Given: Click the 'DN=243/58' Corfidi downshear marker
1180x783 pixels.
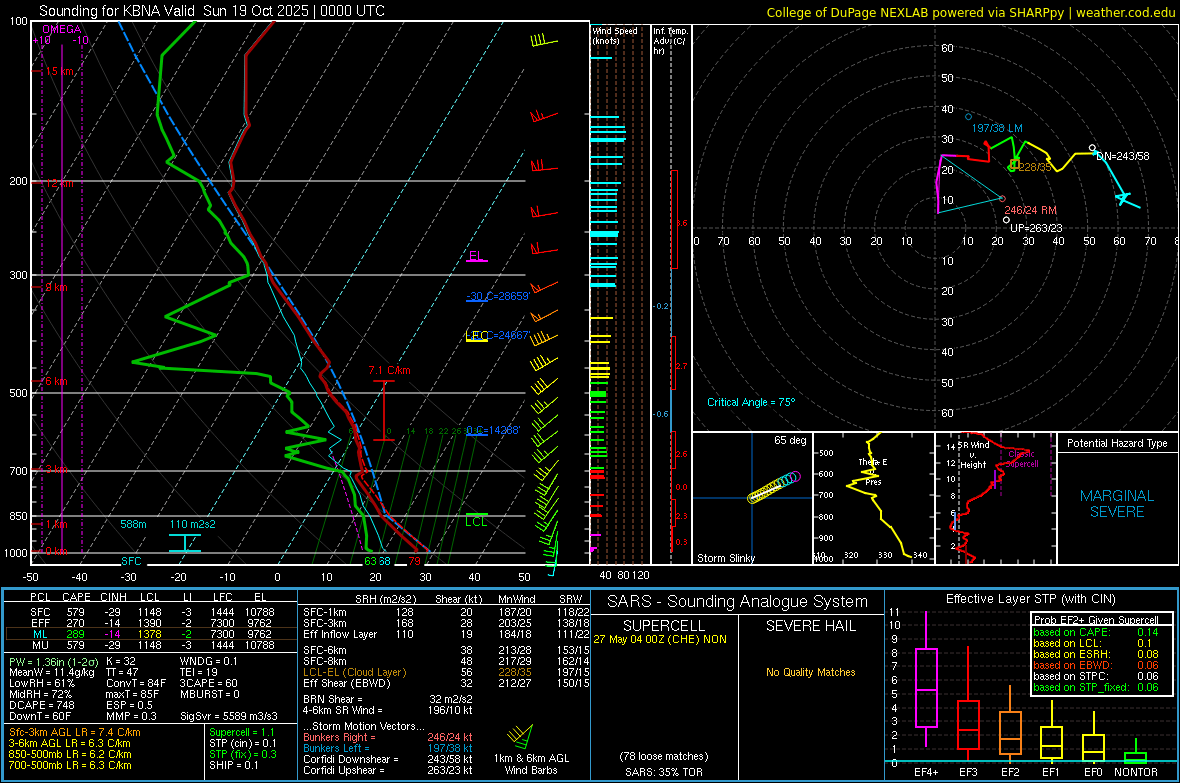Looking at the screenshot, I should click(x=1123, y=156).
